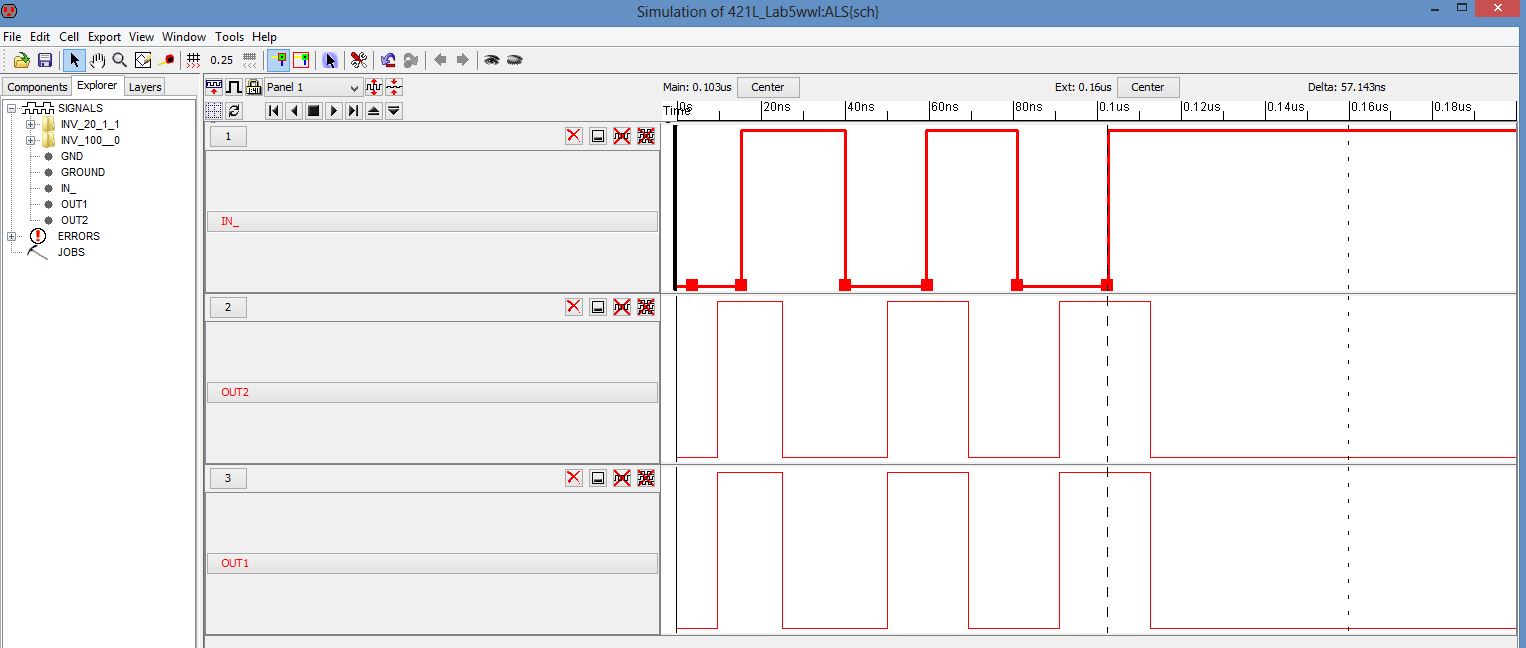
Task: Open the Tools menu
Action: 229,37
